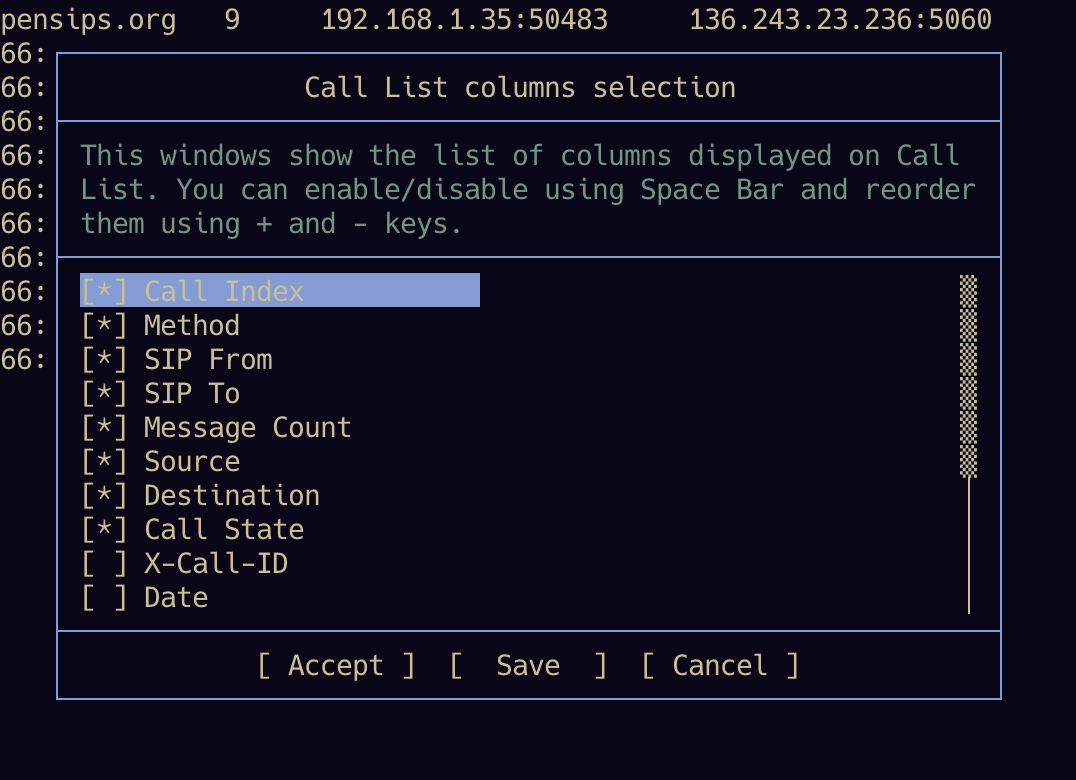The width and height of the screenshot is (1076, 780).
Task: Click the Message Count column label
Action: (247, 427)
